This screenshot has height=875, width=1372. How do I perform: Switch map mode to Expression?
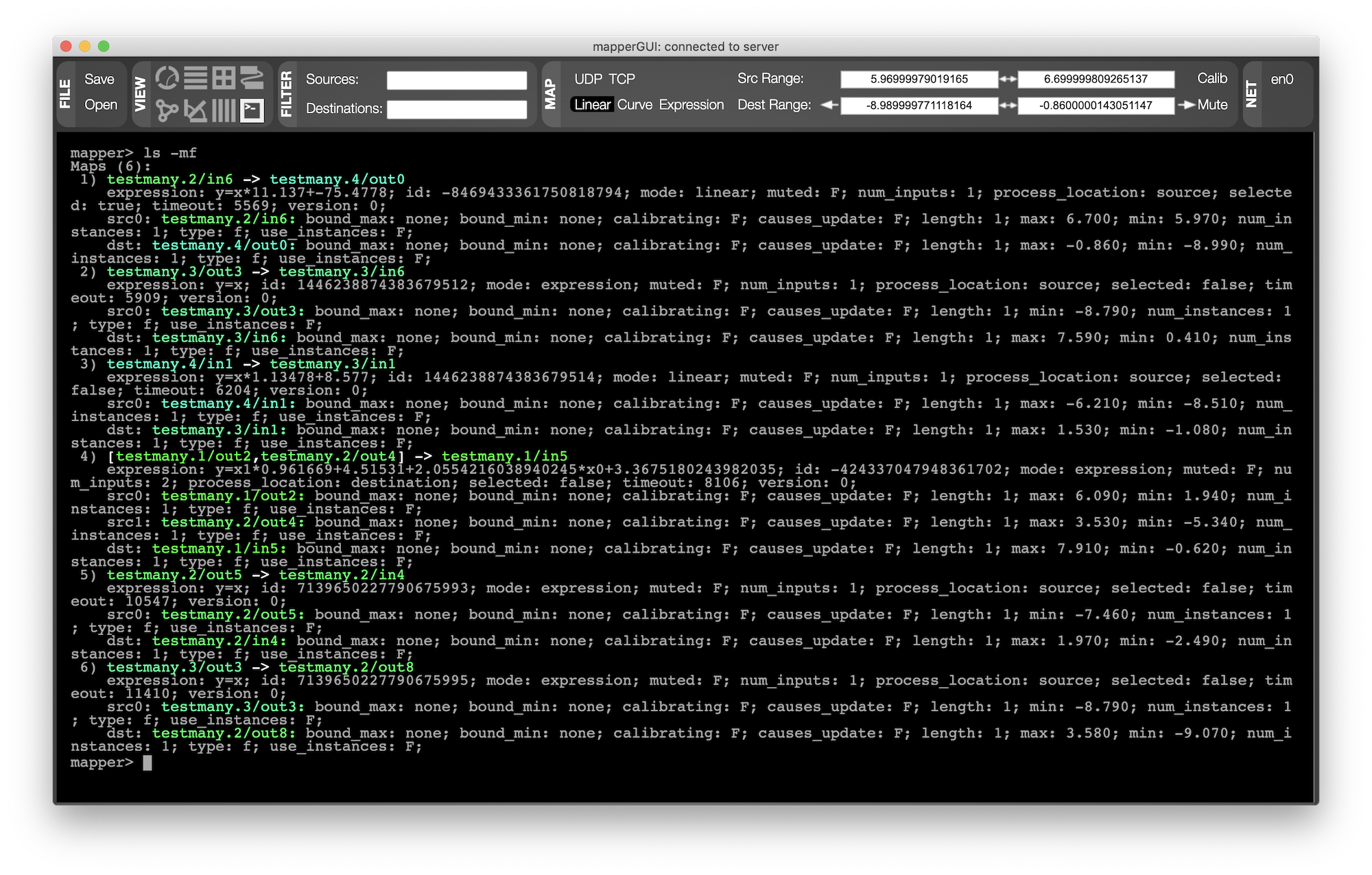691,105
